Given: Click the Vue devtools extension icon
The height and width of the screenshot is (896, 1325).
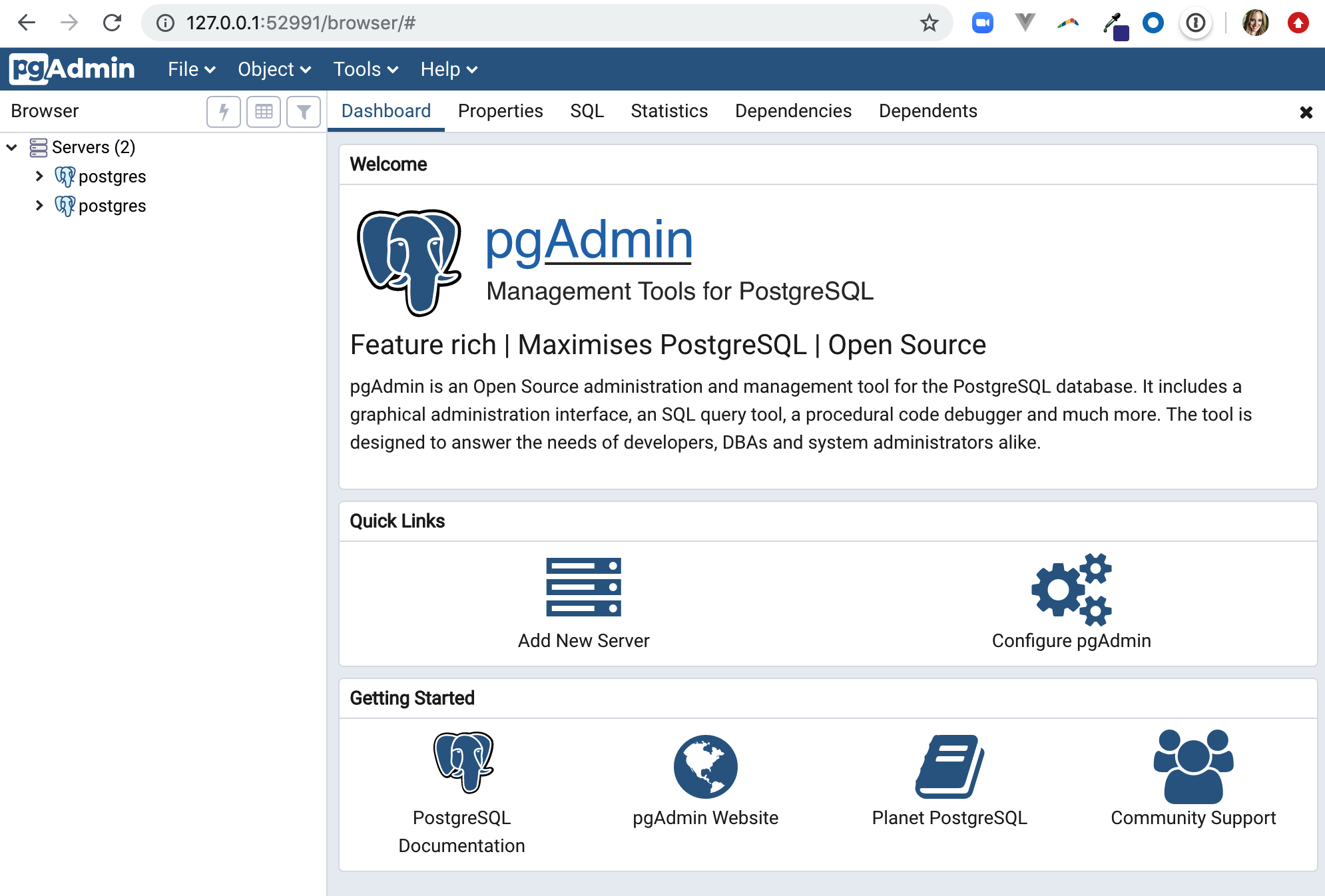Looking at the screenshot, I should tap(1025, 23).
